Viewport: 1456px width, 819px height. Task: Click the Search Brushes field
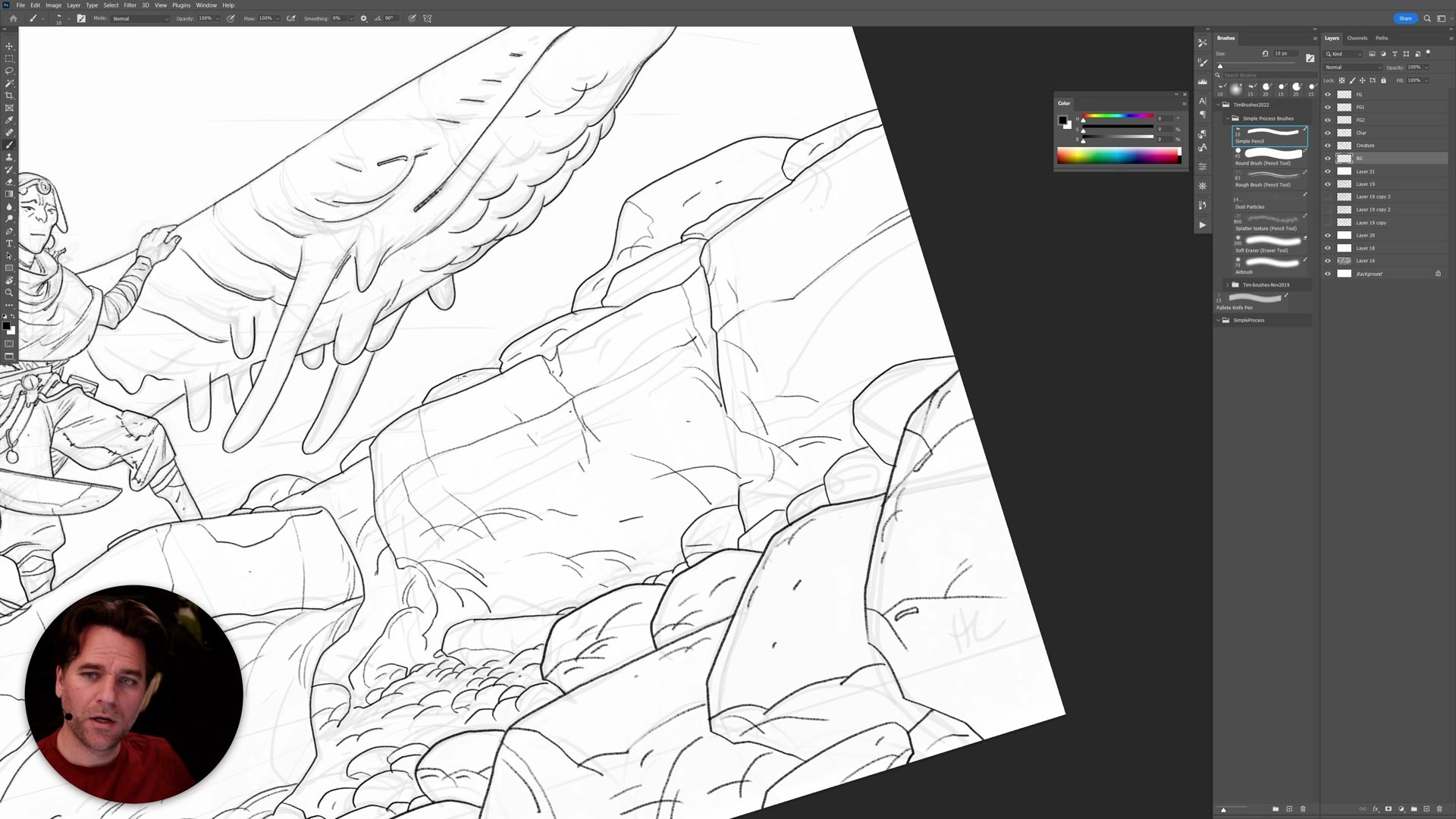(x=1259, y=75)
